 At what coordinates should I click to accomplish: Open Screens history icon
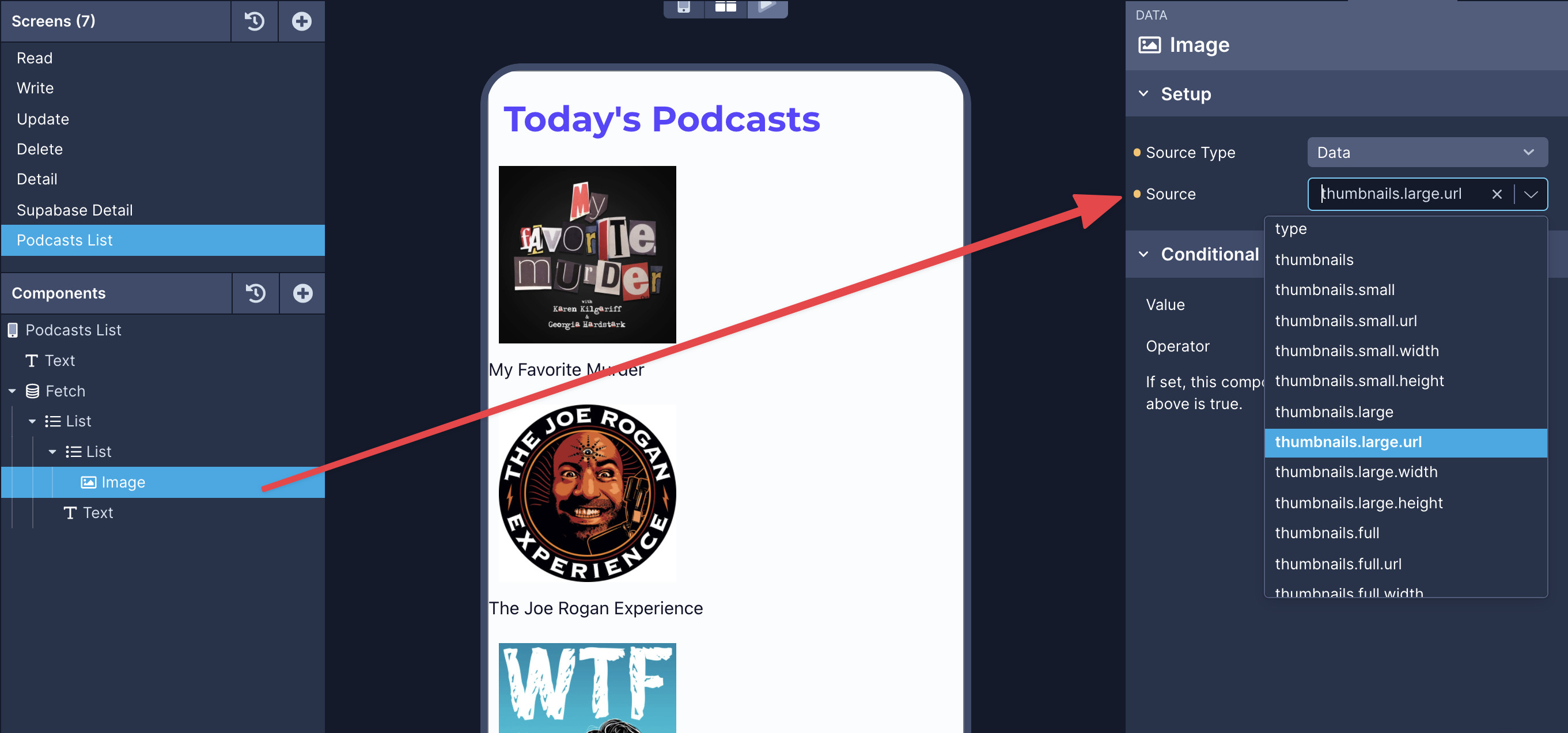(255, 21)
